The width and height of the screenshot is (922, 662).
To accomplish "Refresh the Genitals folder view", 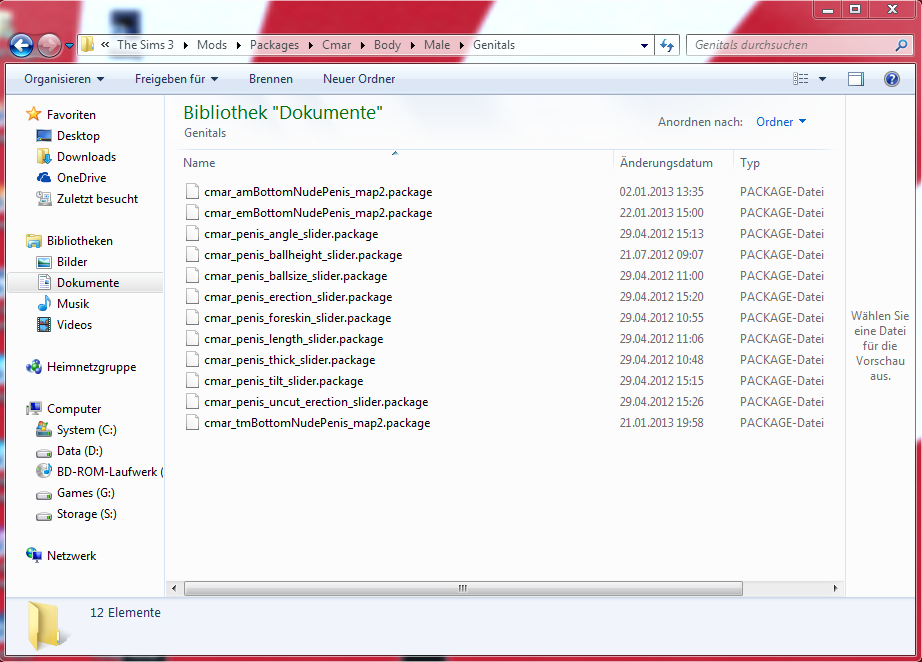I will [x=667, y=45].
